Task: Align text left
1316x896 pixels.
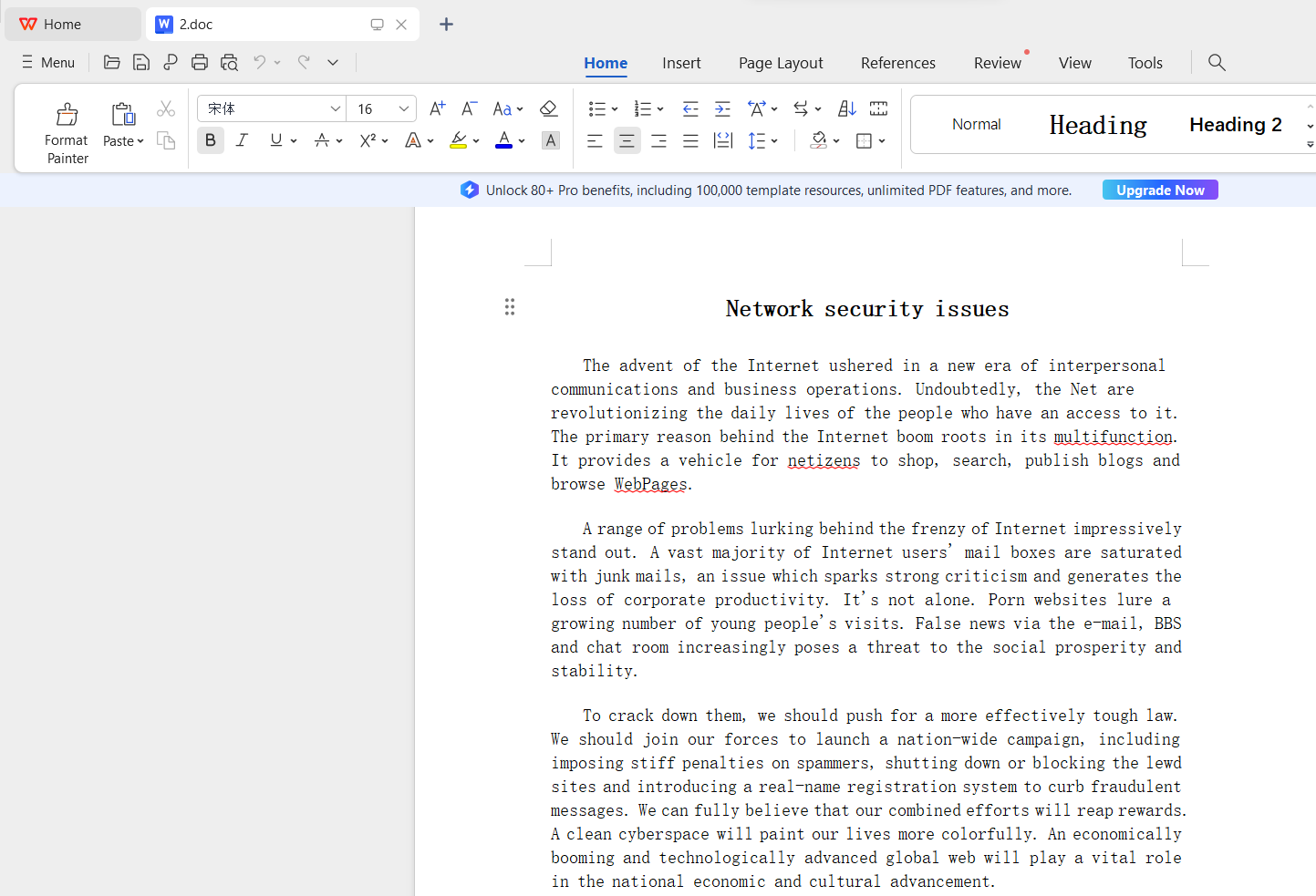Action: tap(595, 140)
